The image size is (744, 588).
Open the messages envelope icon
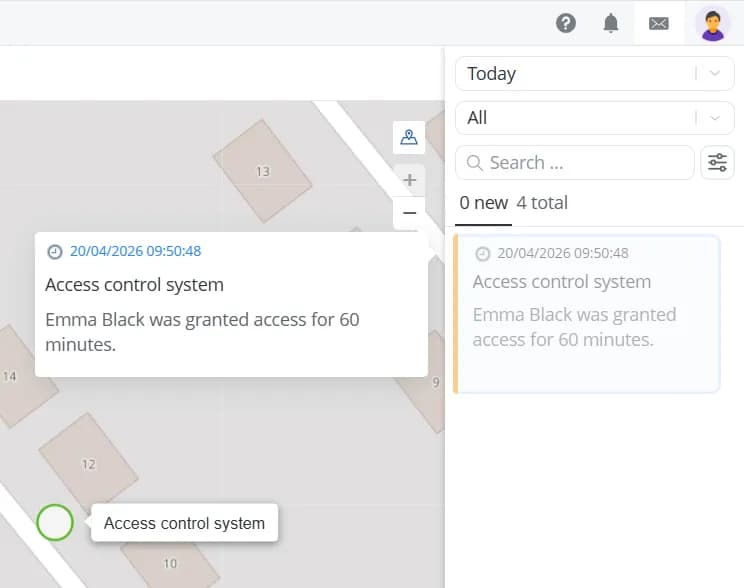point(659,23)
